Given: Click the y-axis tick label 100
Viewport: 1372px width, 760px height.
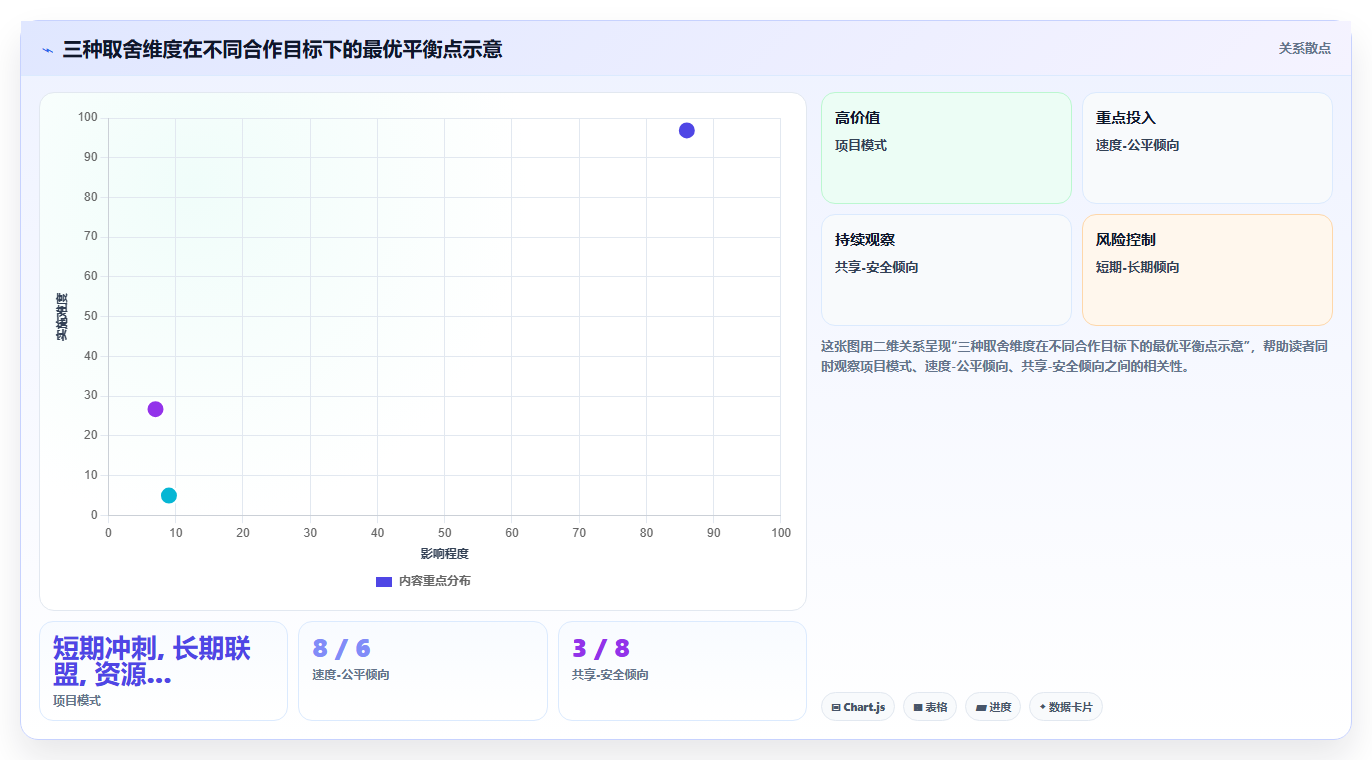Looking at the screenshot, I should [x=88, y=118].
